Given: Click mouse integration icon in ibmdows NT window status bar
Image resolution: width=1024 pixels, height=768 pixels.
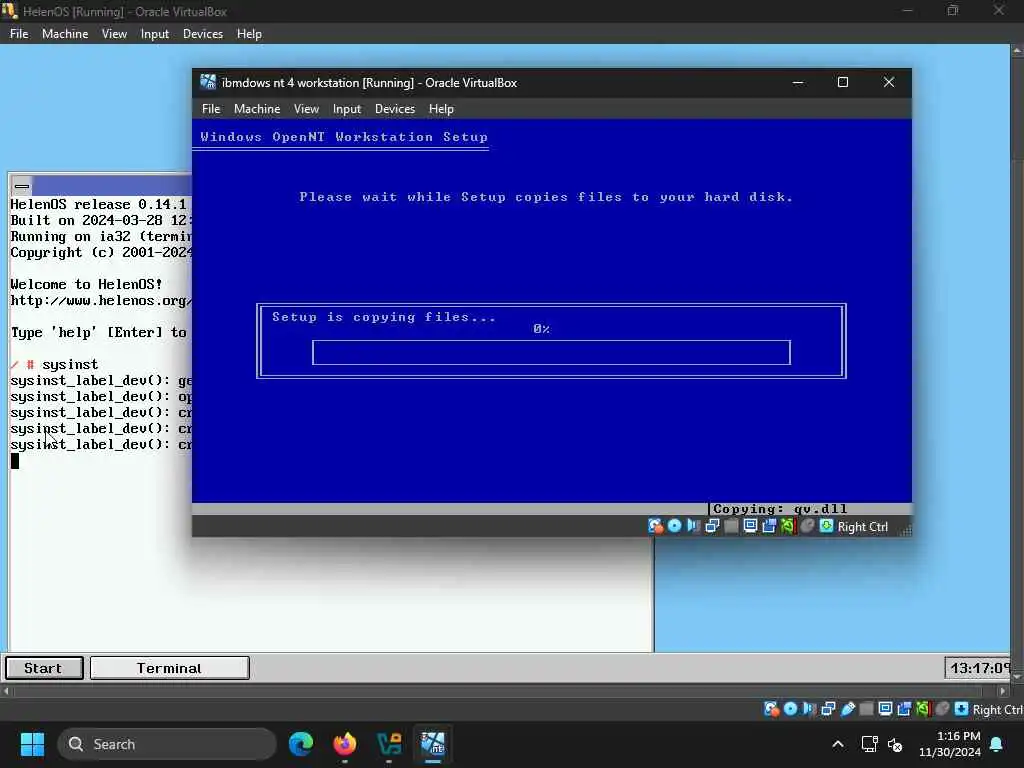Looking at the screenshot, I should [x=807, y=526].
